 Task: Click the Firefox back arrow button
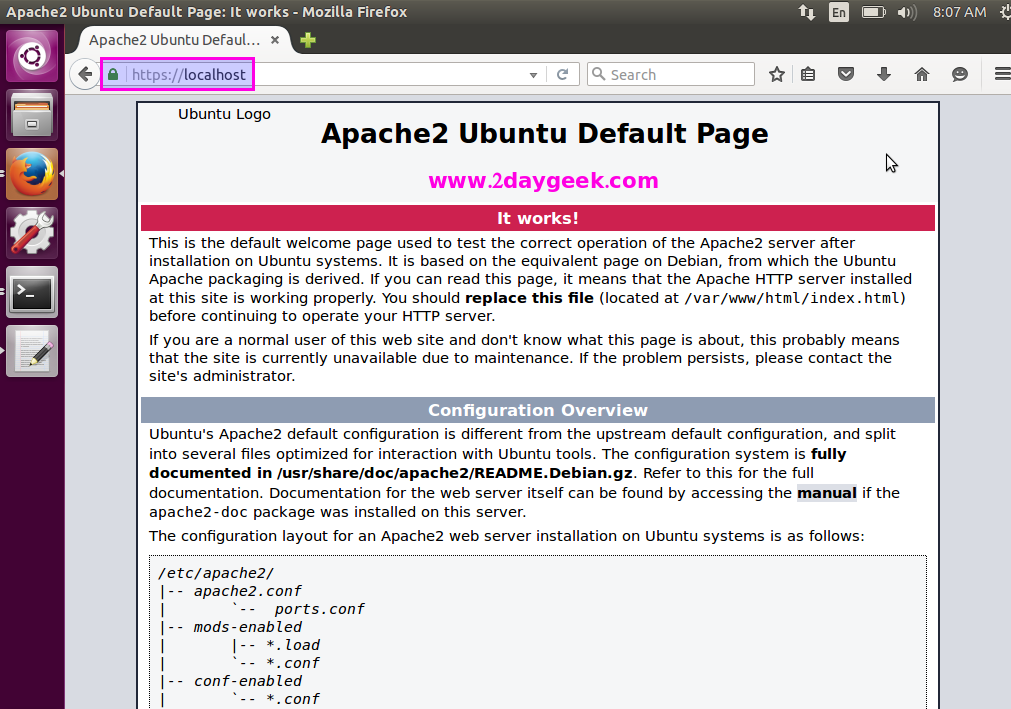click(x=85, y=75)
